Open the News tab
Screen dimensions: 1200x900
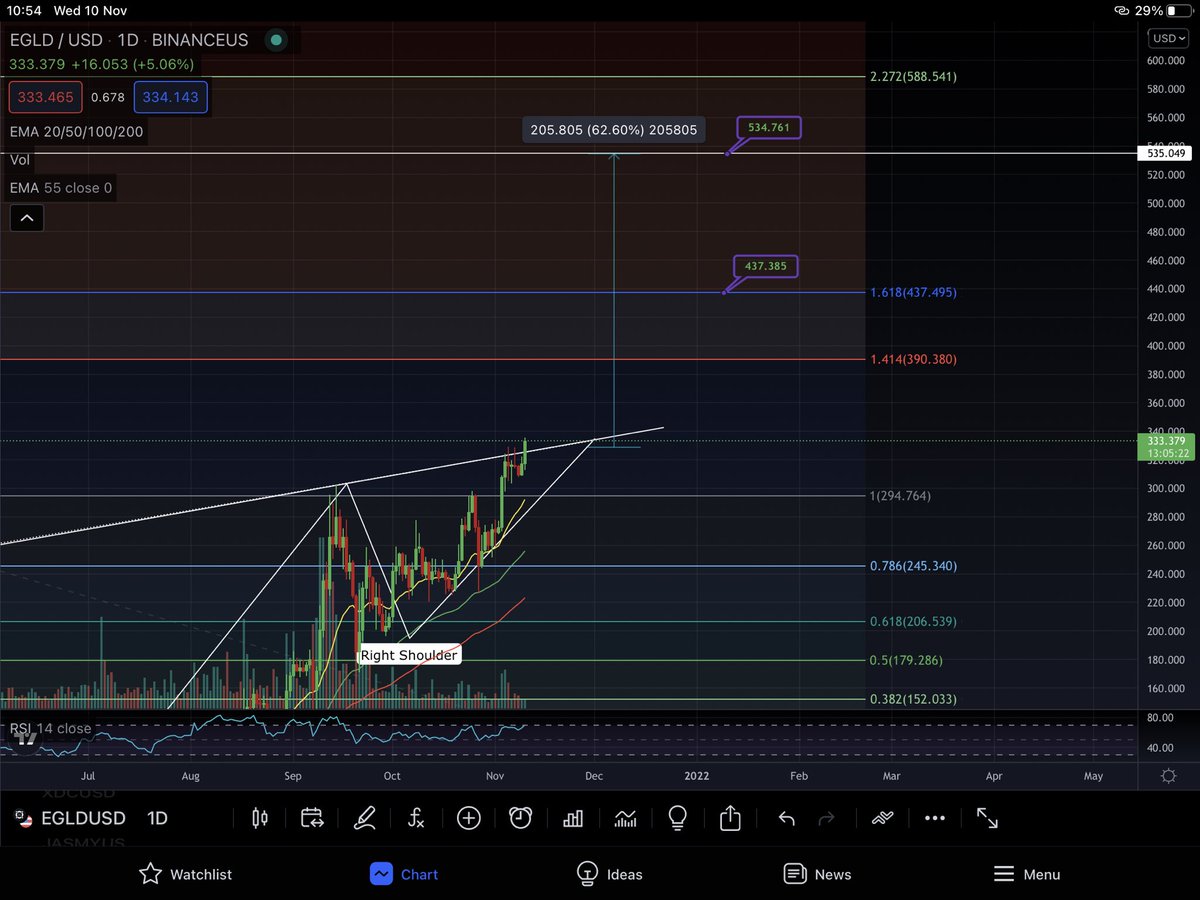[x=818, y=874]
